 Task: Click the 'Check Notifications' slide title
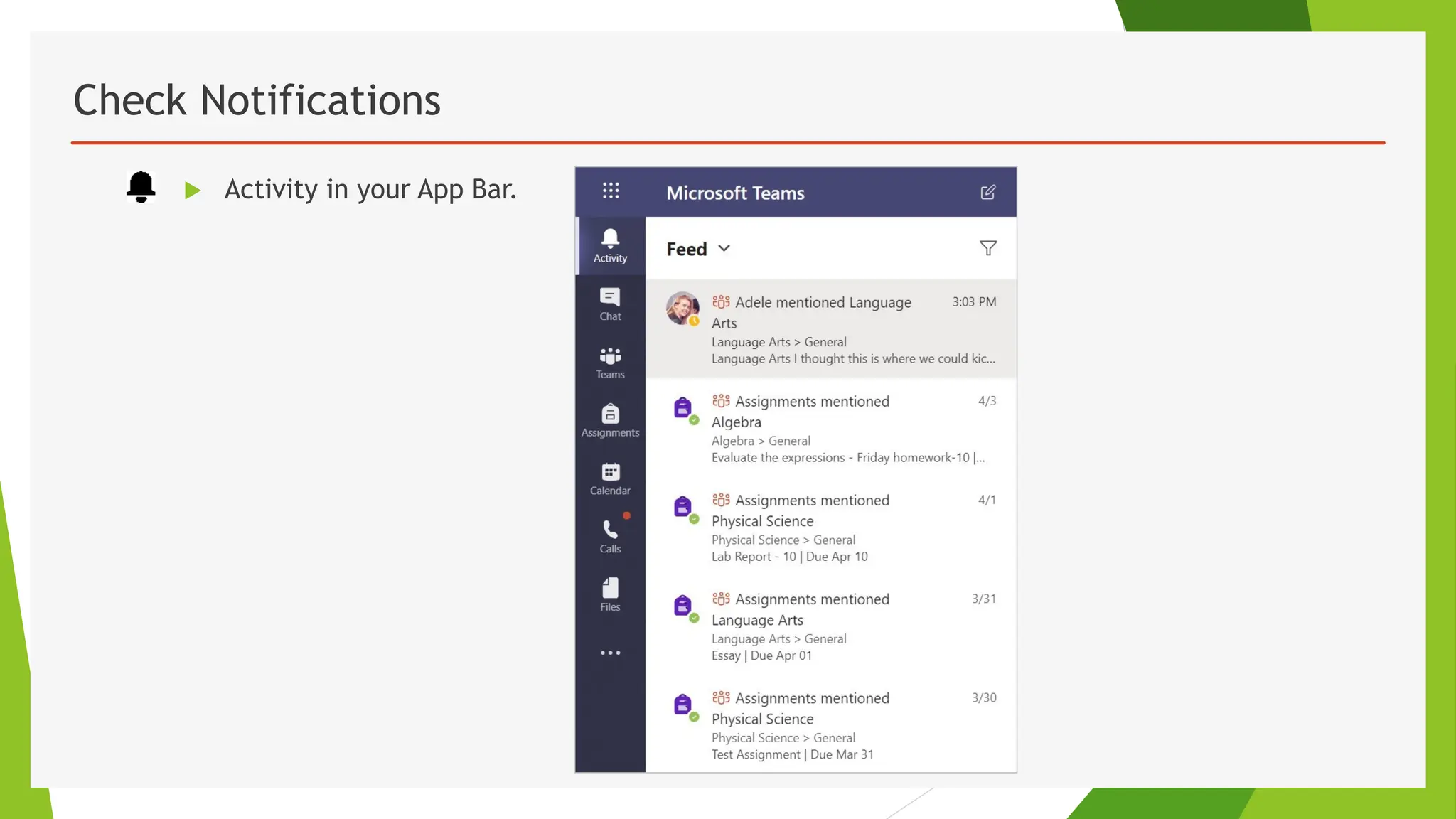pos(257,100)
